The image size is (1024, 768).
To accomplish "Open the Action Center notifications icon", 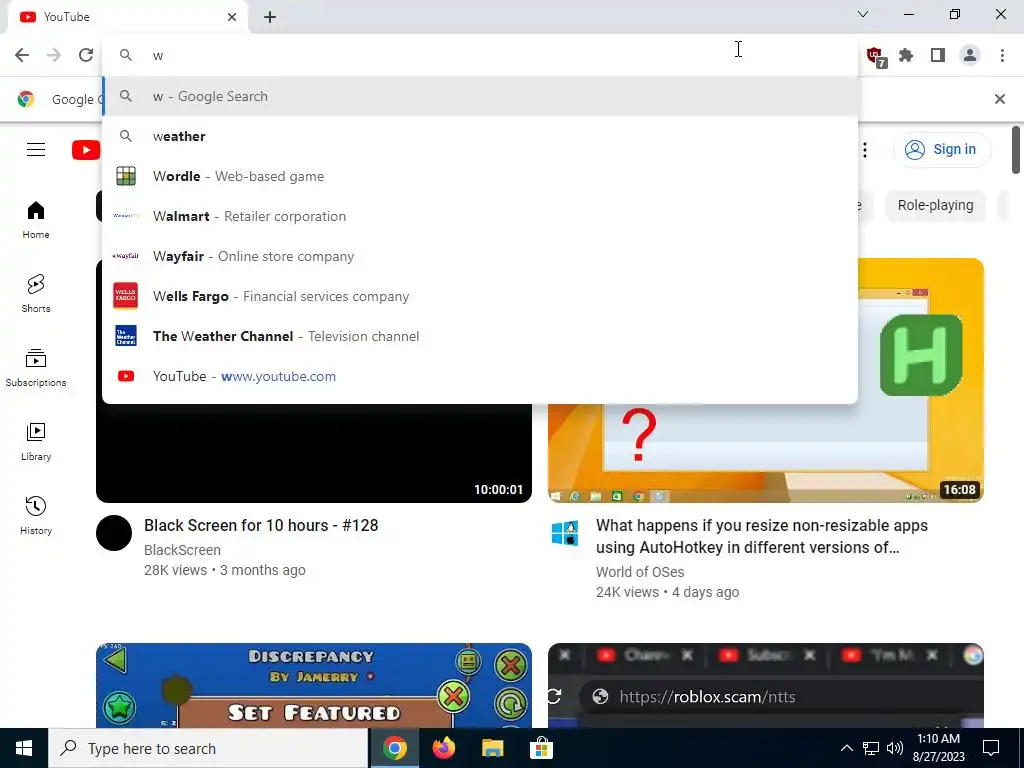I will click(991, 748).
